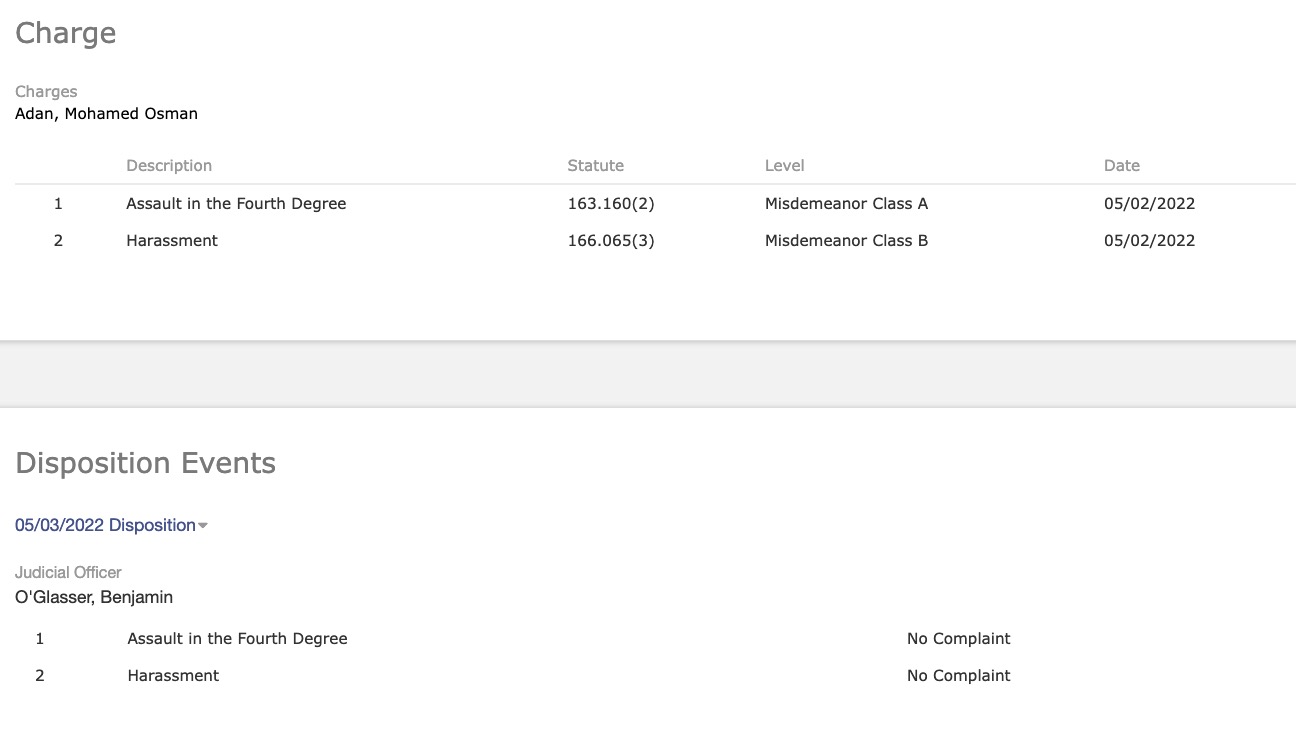This screenshot has height=749, width=1296.
Task: Click the Date column header
Action: pyautogui.click(x=1121, y=166)
